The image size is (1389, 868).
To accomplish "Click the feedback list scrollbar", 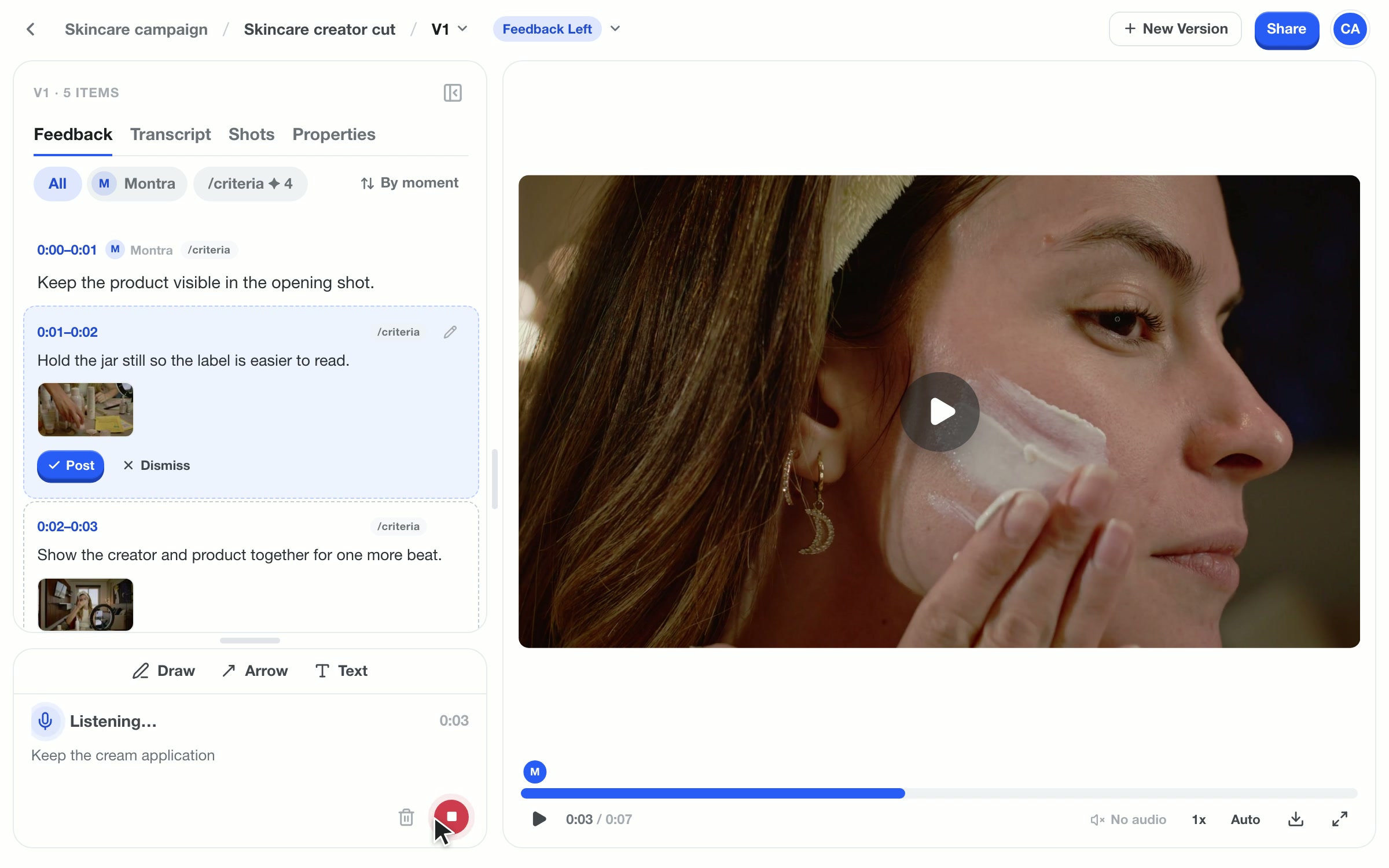I will 495,479.
